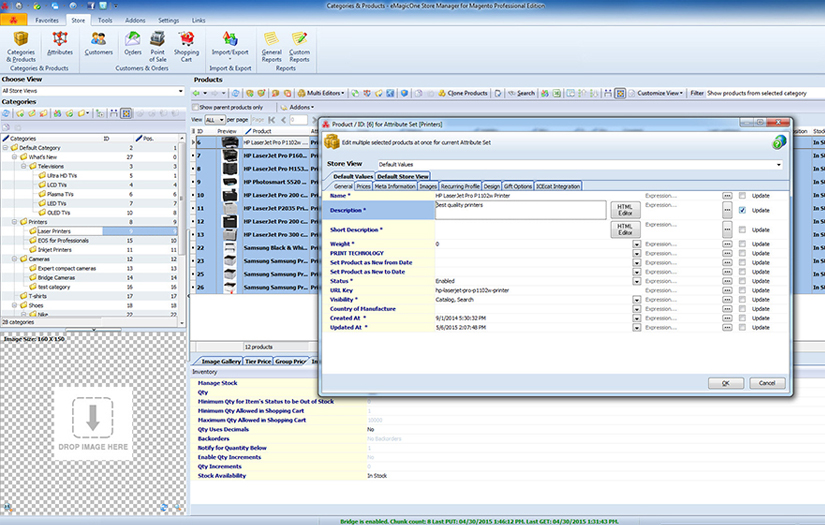This screenshot has width=825, height=525.
Task: Select the Default Store View tab
Action: [x=403, y=176]
